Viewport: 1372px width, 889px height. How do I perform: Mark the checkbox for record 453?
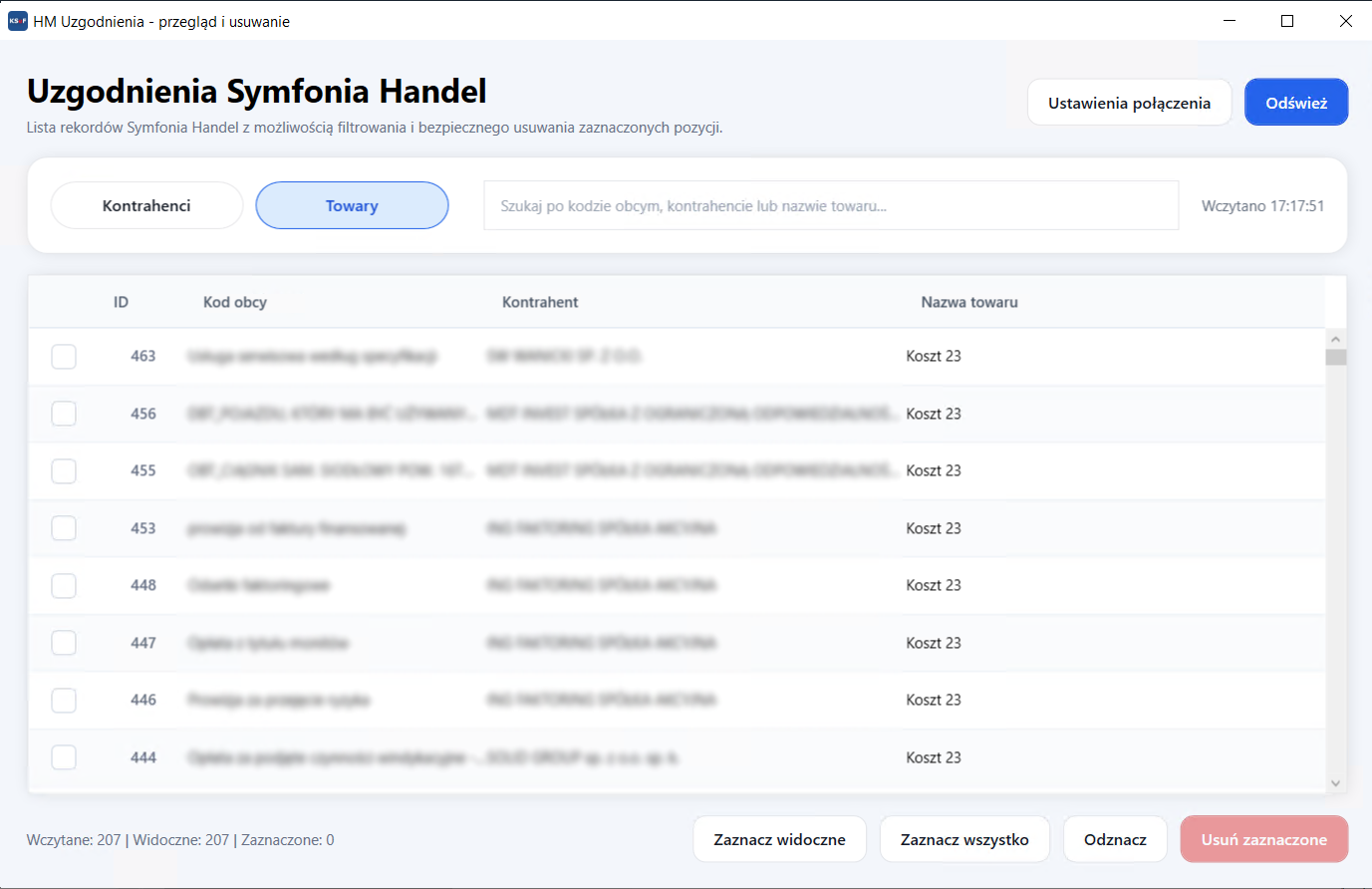64,528
